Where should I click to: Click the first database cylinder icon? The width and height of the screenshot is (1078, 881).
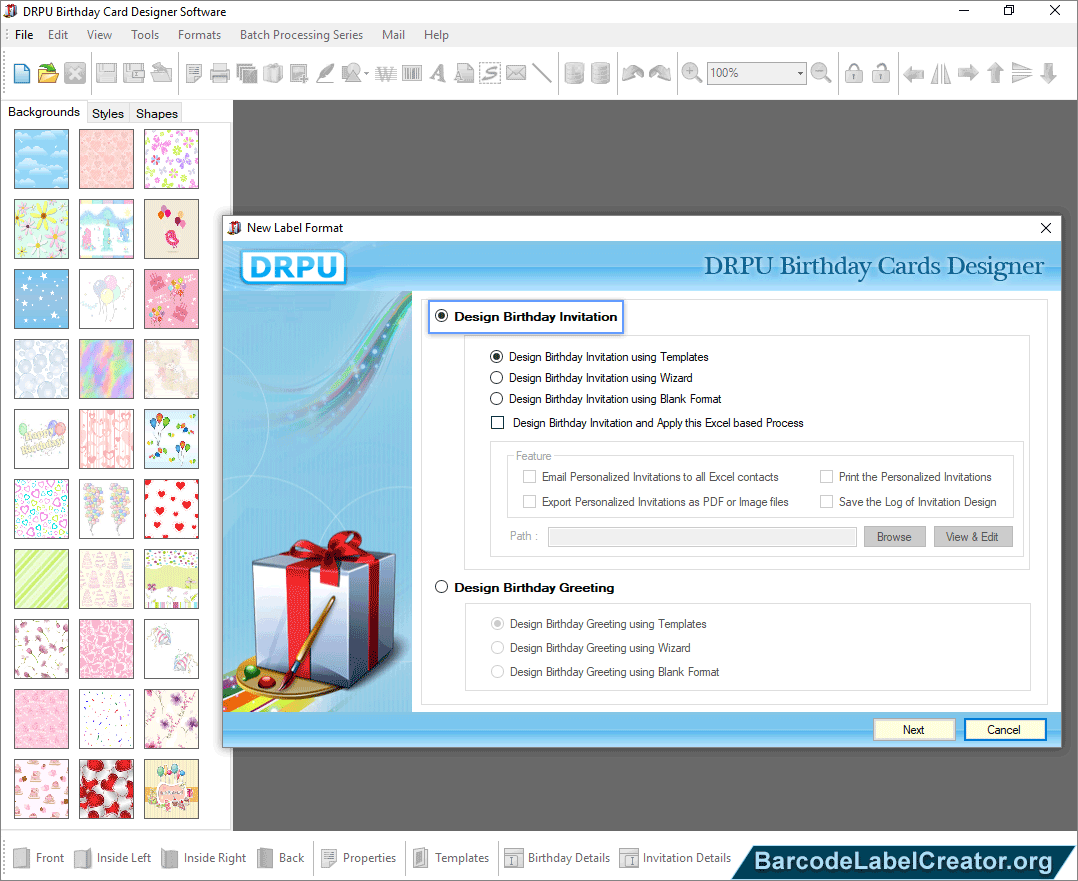coord(574,73)
